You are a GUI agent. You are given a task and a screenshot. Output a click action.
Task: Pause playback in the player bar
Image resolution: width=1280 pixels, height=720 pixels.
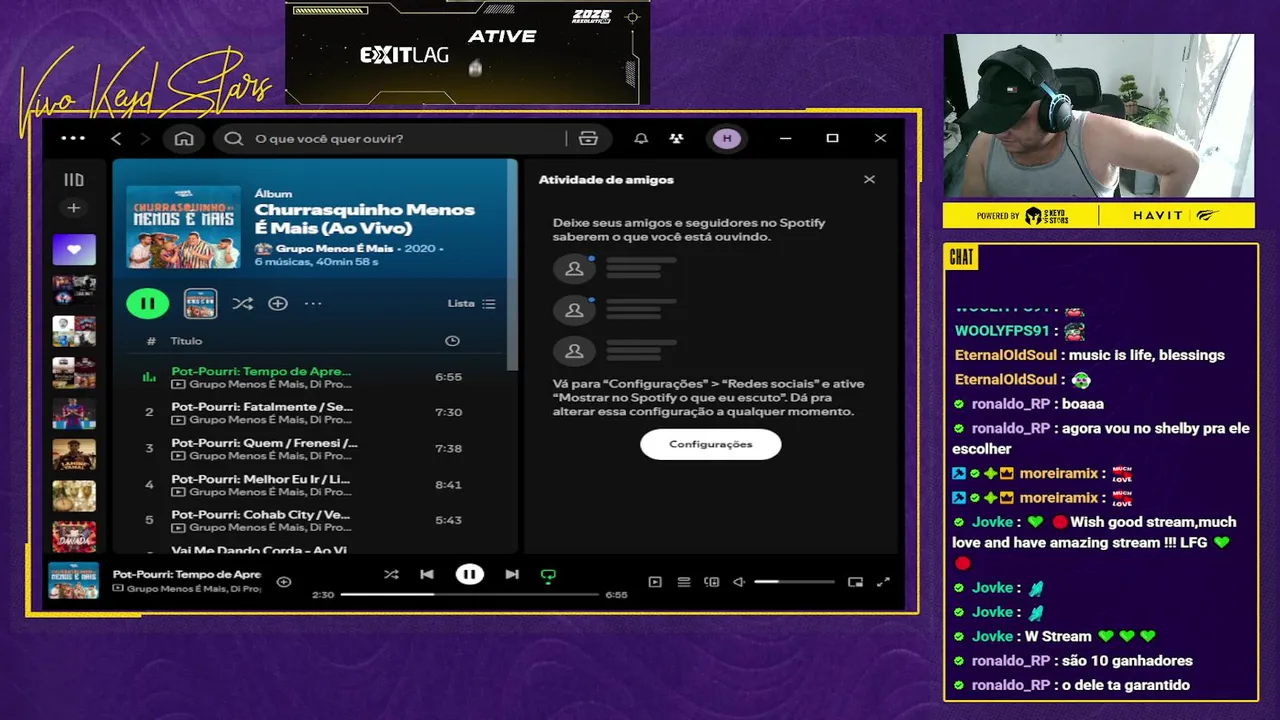coord(469,574)
